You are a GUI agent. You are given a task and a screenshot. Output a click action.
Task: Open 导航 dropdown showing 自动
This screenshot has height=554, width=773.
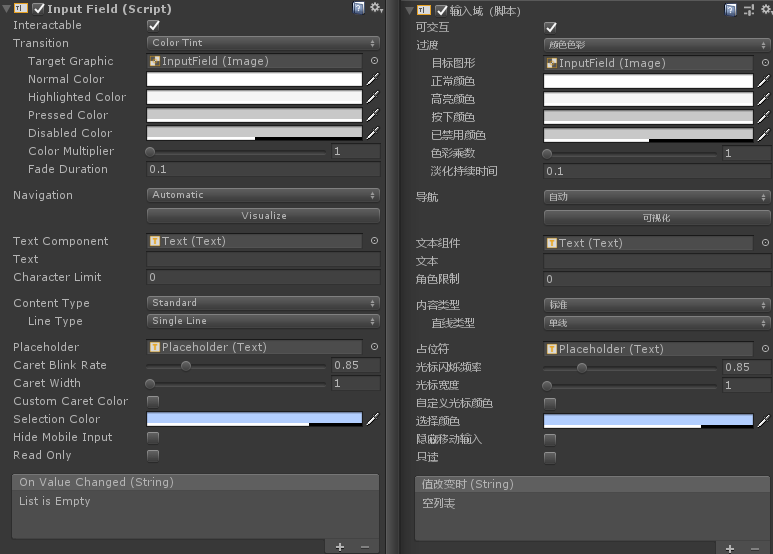[x=657, y=197]
